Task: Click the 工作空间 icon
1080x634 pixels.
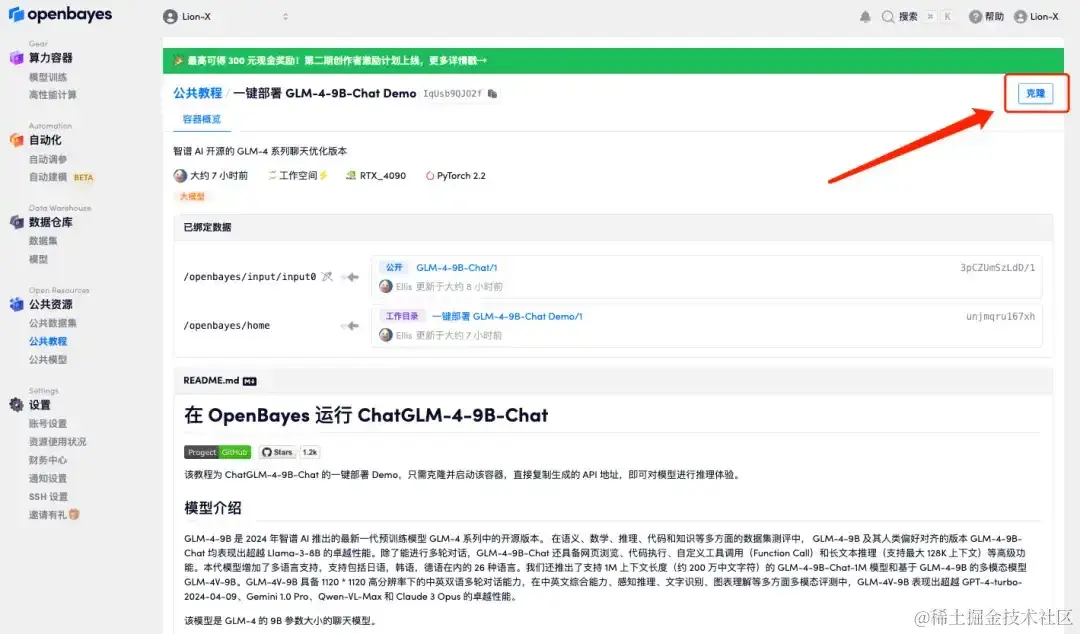Action: [272, 176]
